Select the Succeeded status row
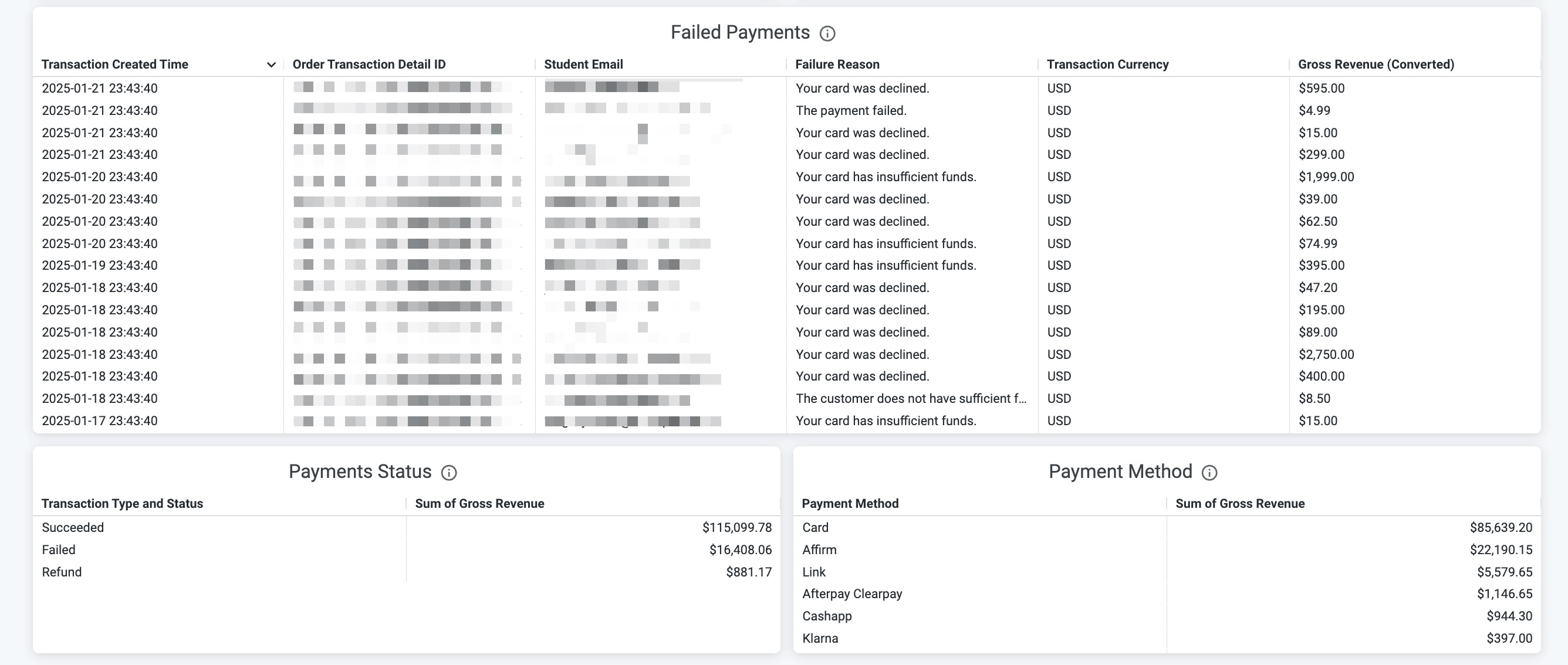Screen dimensions: 1568x665 point(407,528)
